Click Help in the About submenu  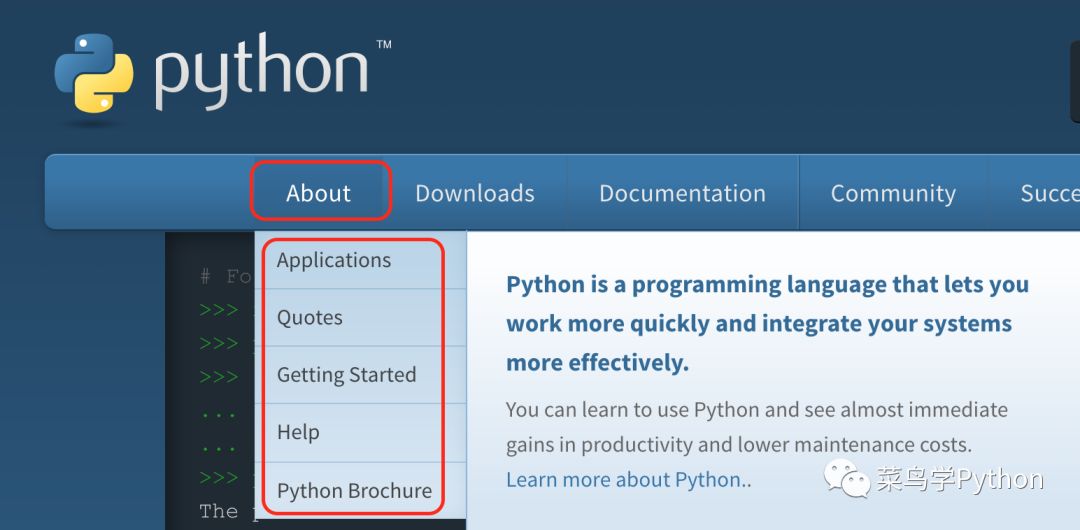click(x=298, y=432)
